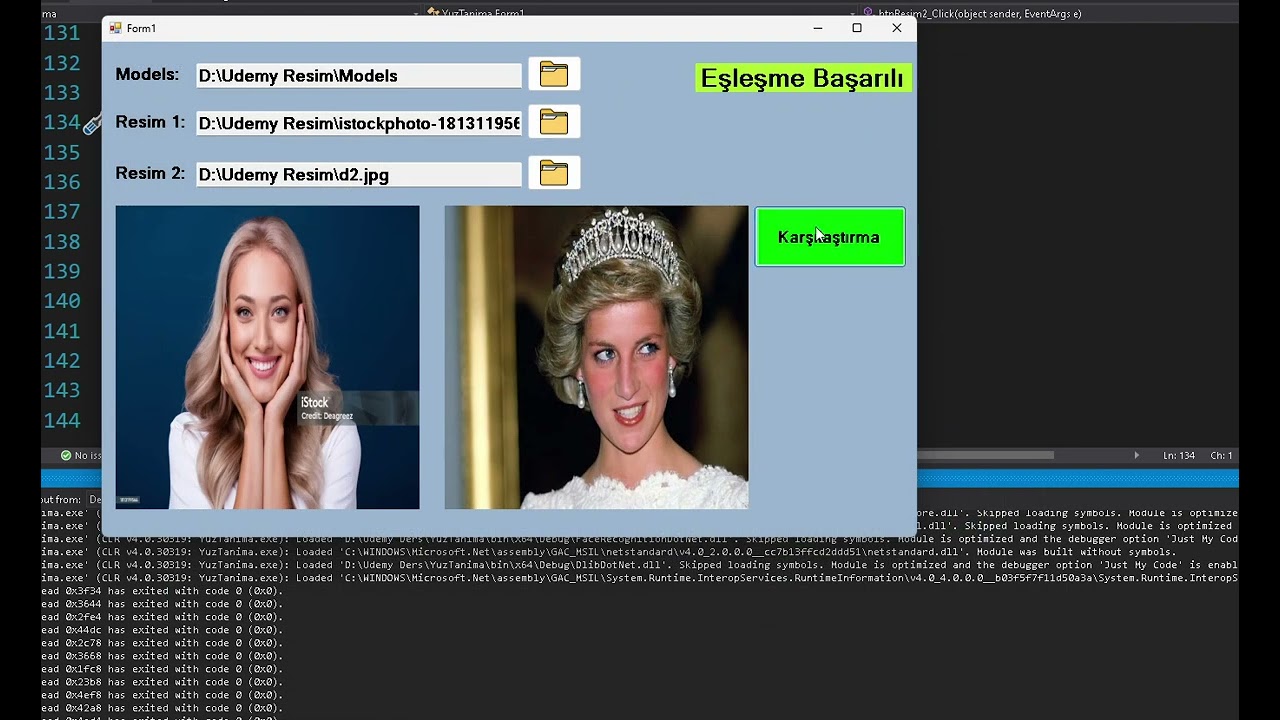Focus the Resim 1 path text field
Image resolution: width=1280 pixels, height=720 pixels.
click(359, 124)
